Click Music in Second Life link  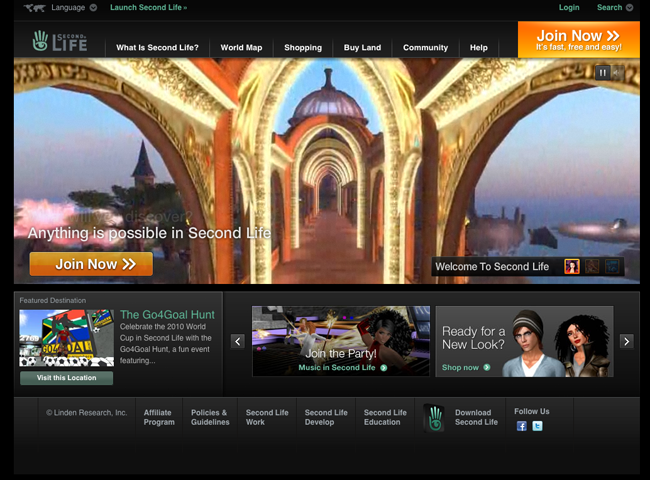(337, 368)
